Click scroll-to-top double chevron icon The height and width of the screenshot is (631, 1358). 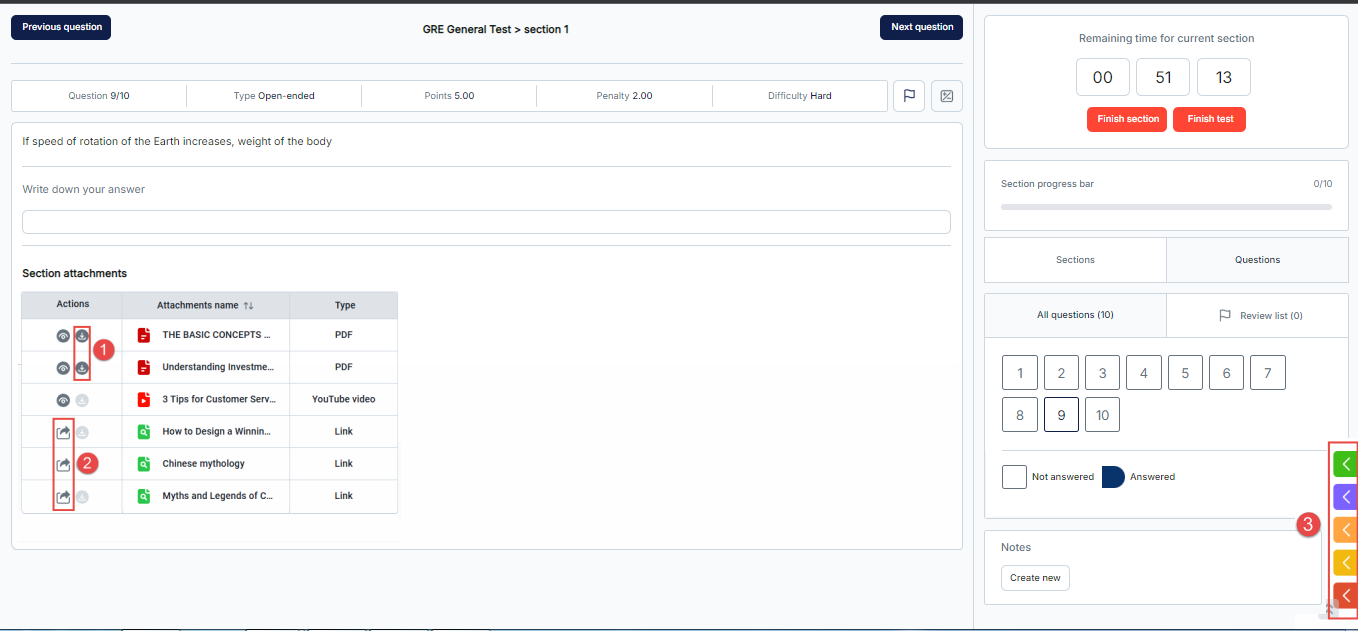click(1330, 609)
